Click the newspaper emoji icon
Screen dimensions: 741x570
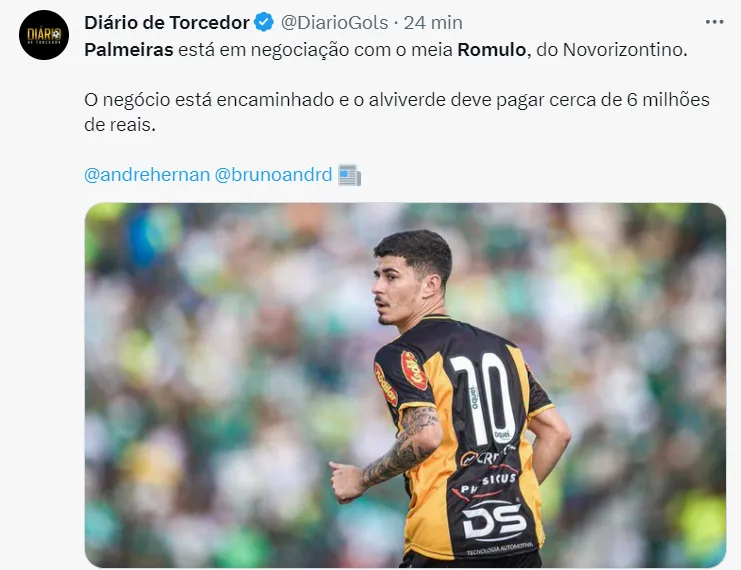(350, 175)
